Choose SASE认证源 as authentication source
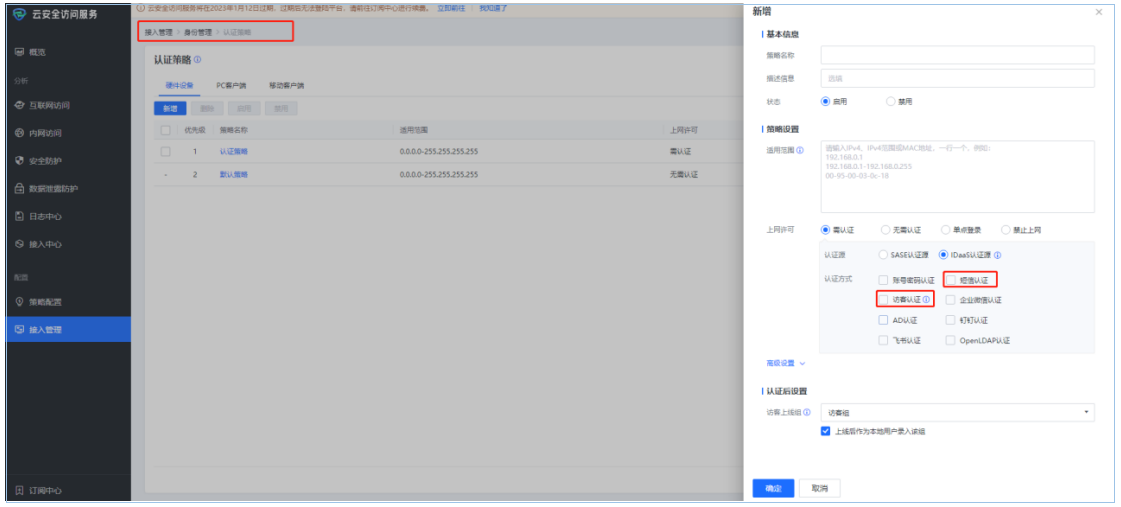Image resolution: width=1121 pixels, height=507 pixels. tap(883, 254)
